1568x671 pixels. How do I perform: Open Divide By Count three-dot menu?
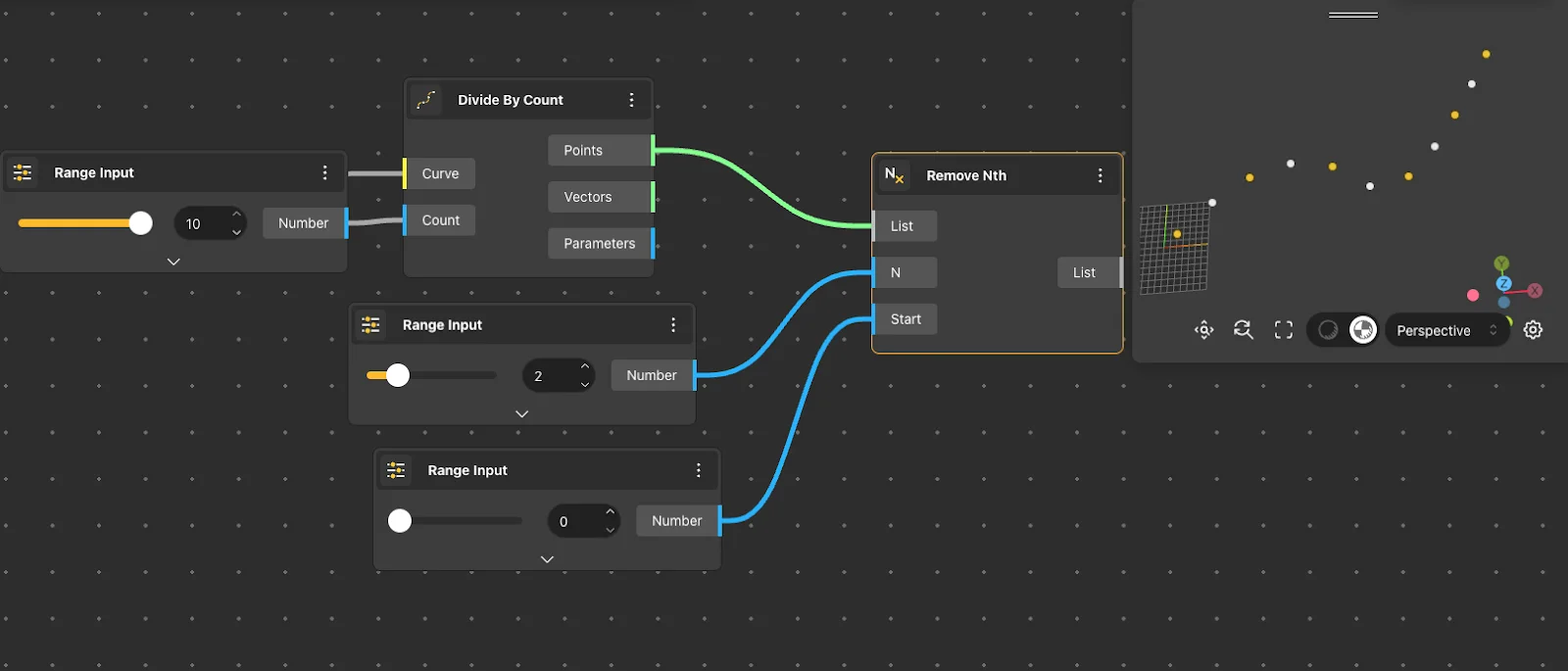pyautogui.click(x=631, y=100)
